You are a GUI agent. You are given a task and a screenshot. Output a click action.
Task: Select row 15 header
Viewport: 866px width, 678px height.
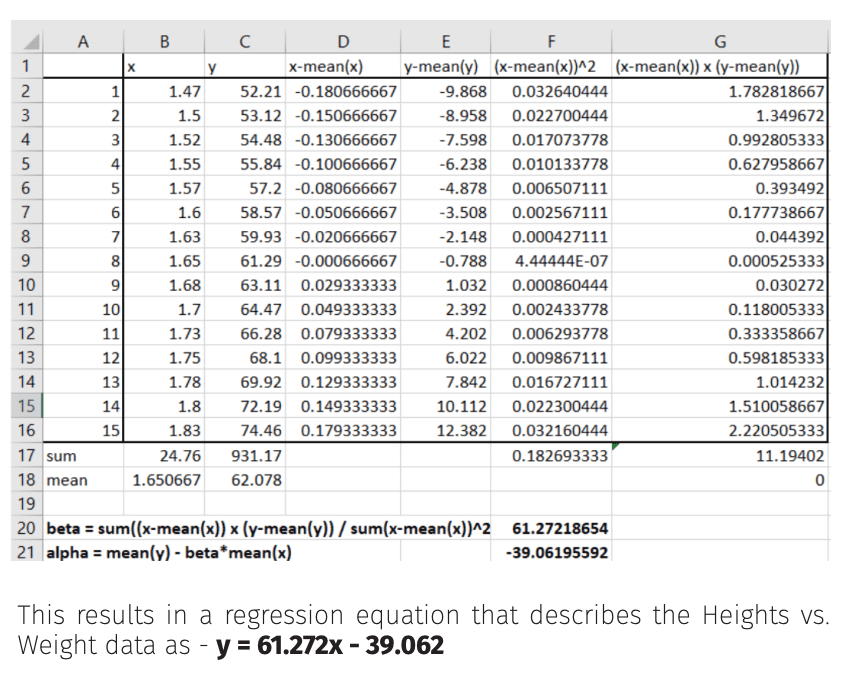point(27,406)
